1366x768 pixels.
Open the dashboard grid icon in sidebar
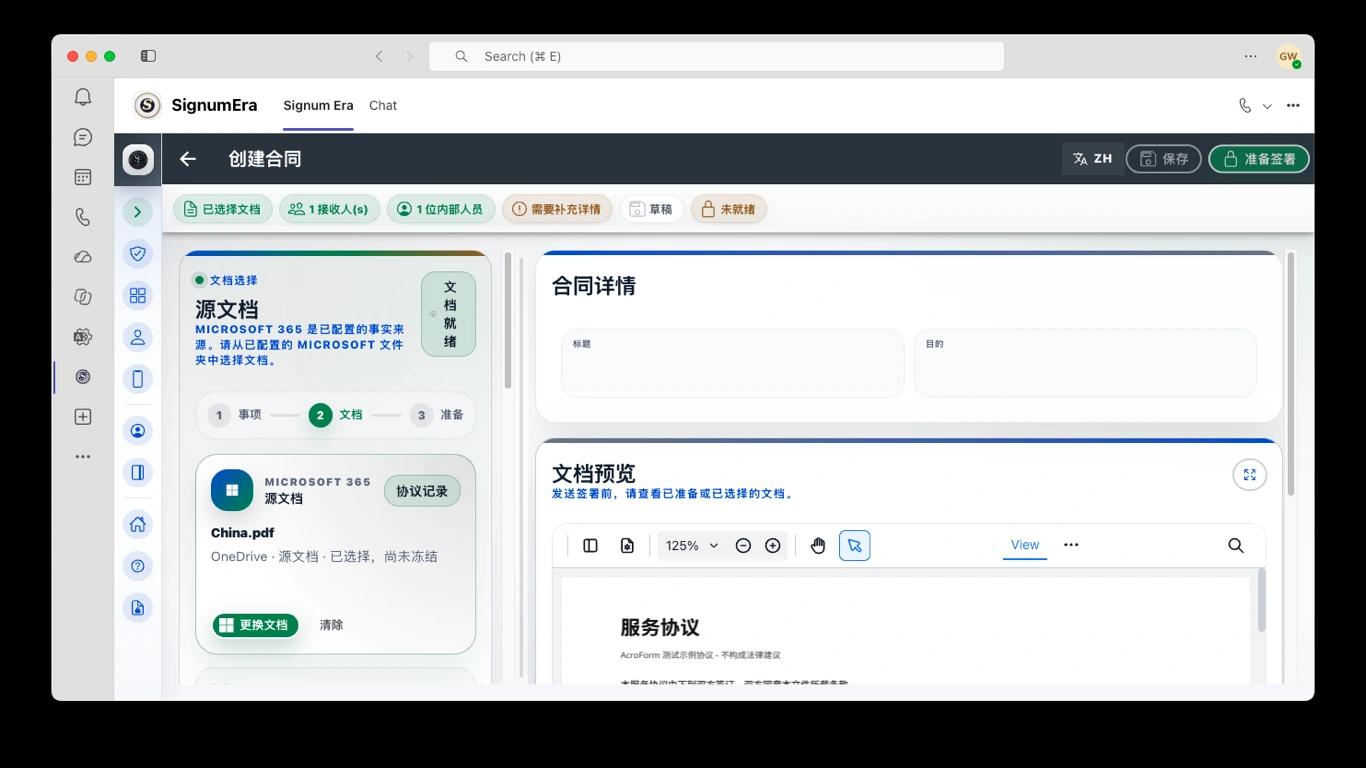tap(138, 295)
